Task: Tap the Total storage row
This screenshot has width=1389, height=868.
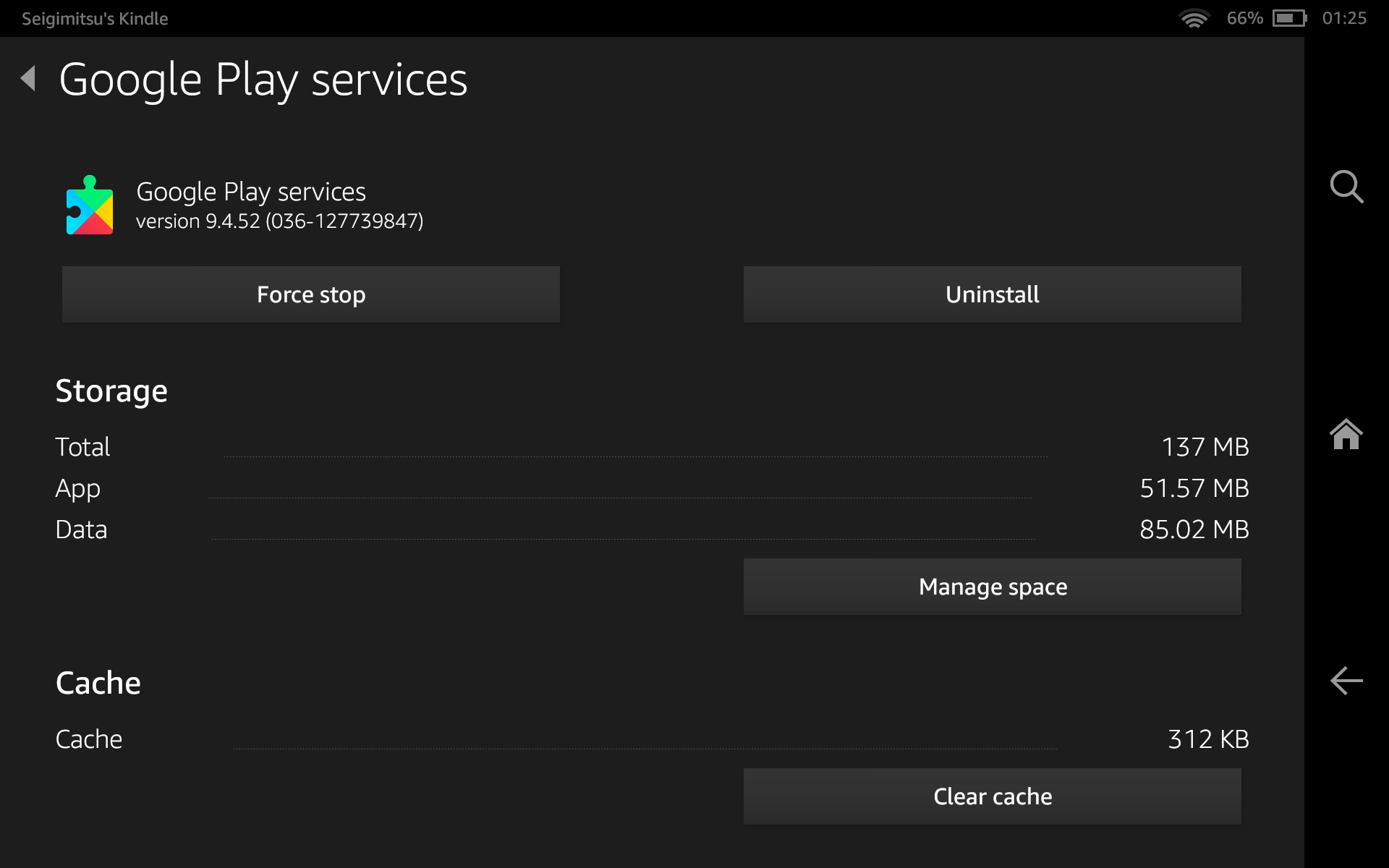Action: [651, 447]
